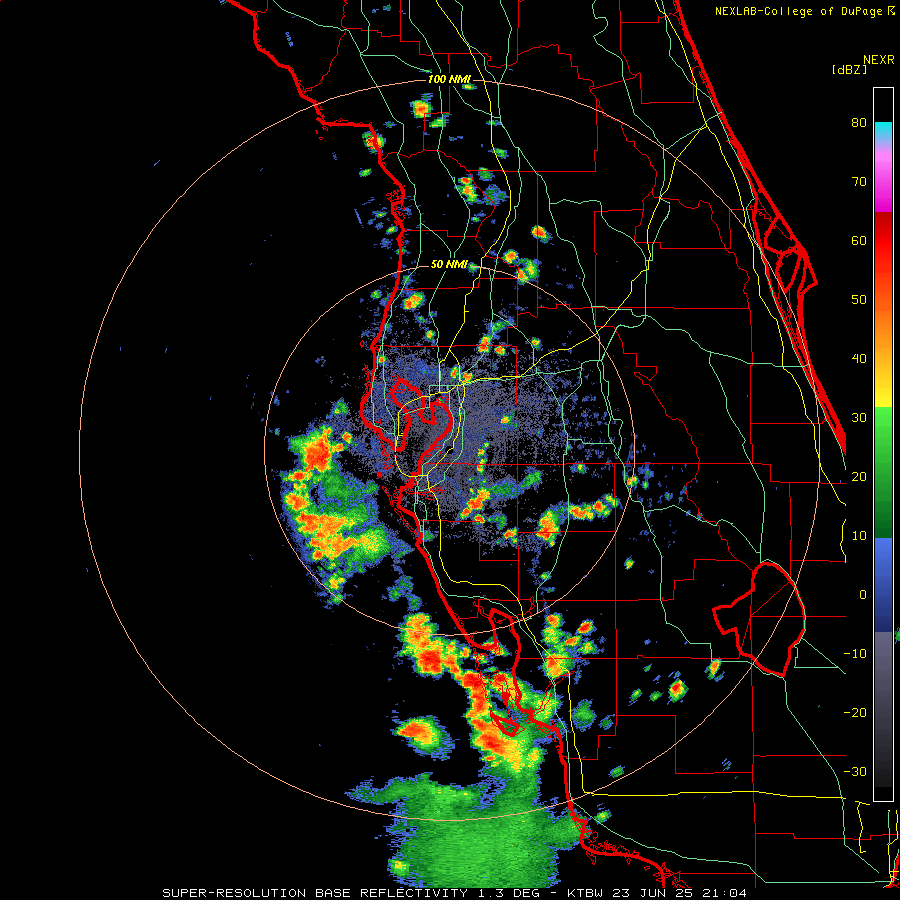Click the 20 value on the dBZ scale
Screen dimensions: 900x900
(x=859, y=477)
